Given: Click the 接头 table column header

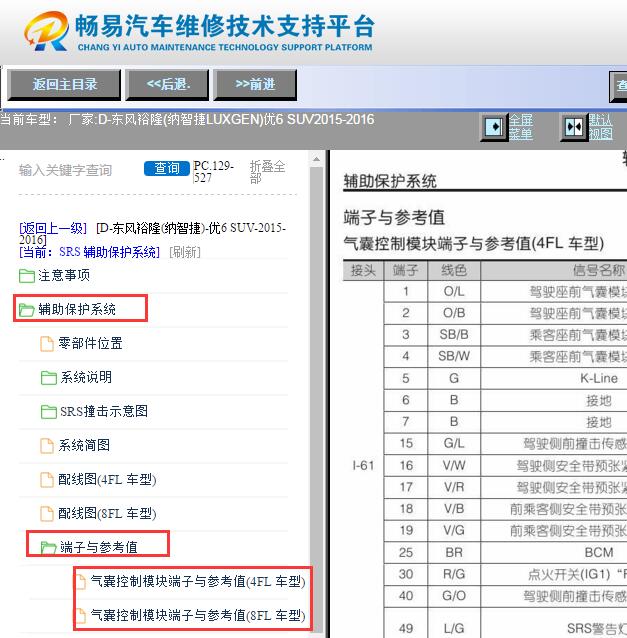Looking at the screenshot, I should coord(363,271).
